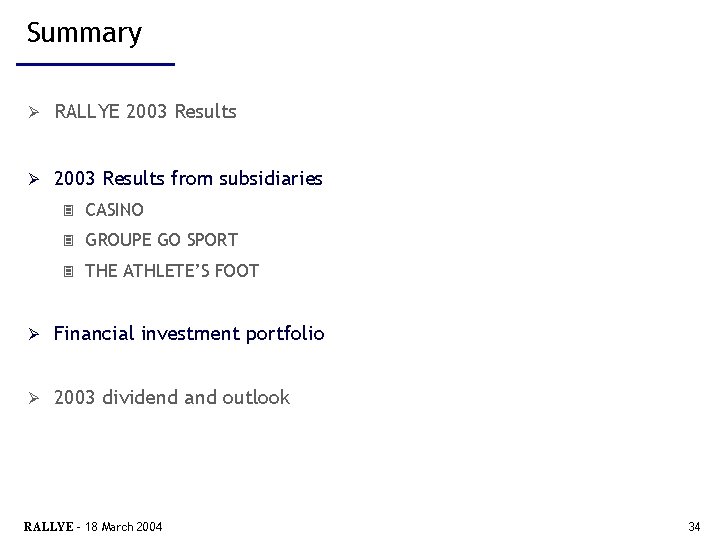Click the arrow bullet beside 2003 Results from subsidiaries
This screenshot has height=540, width=720.
point(34,179)
